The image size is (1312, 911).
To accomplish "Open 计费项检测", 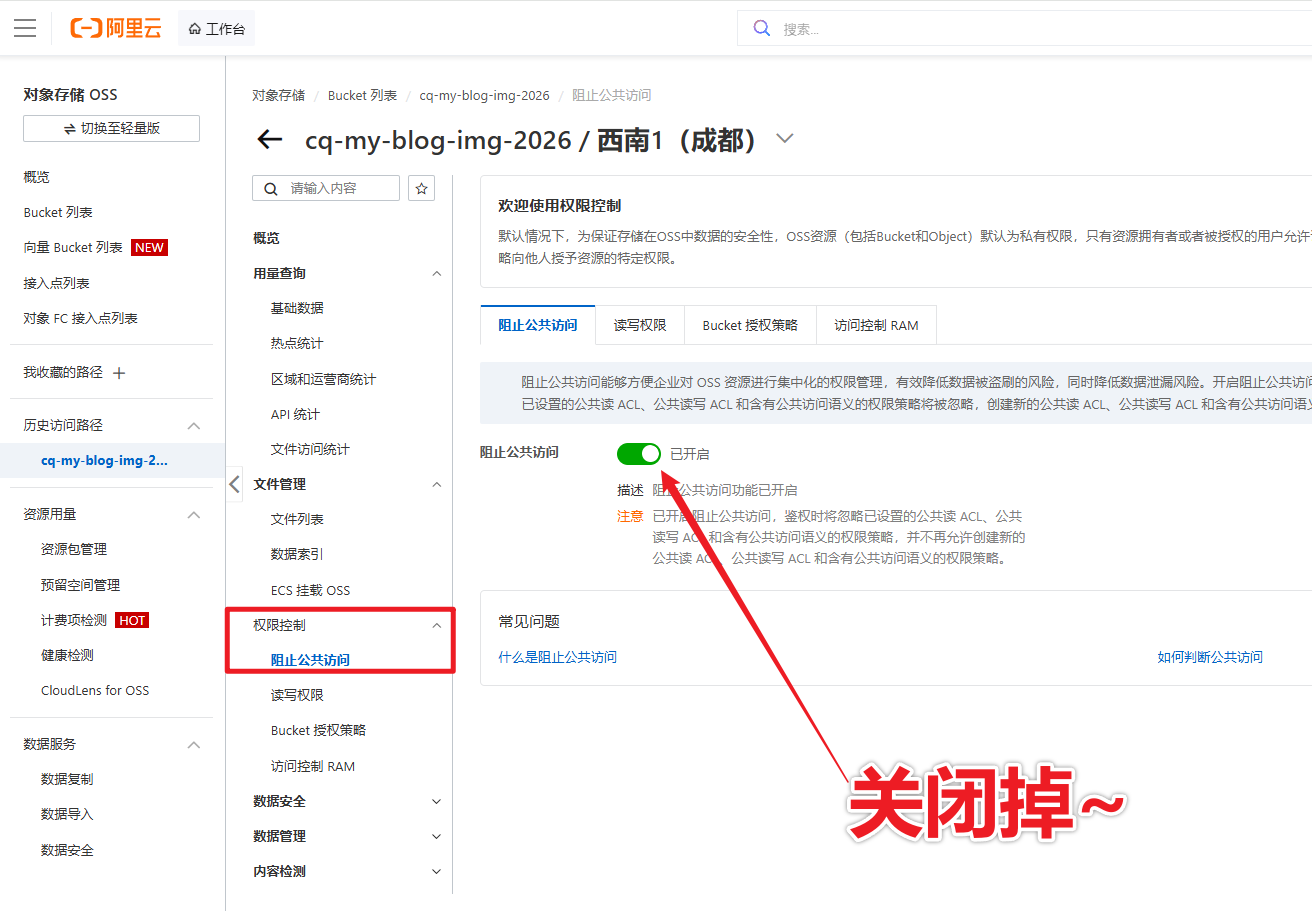I will point(74,620).
